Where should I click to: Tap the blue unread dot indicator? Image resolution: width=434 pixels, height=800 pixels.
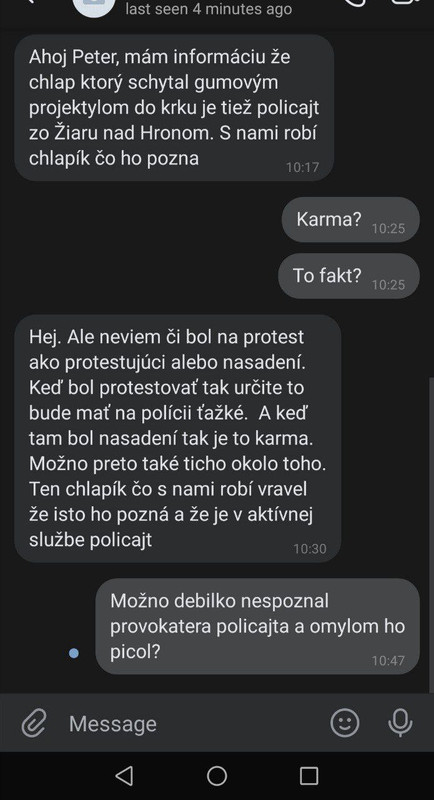click(74, 653)
